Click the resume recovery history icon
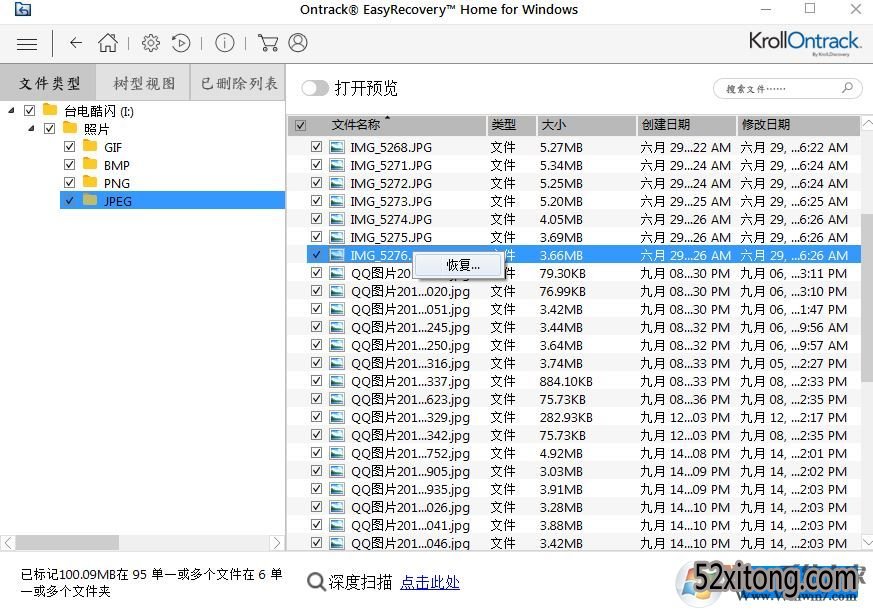873x610 pixels. pos(181,43)
